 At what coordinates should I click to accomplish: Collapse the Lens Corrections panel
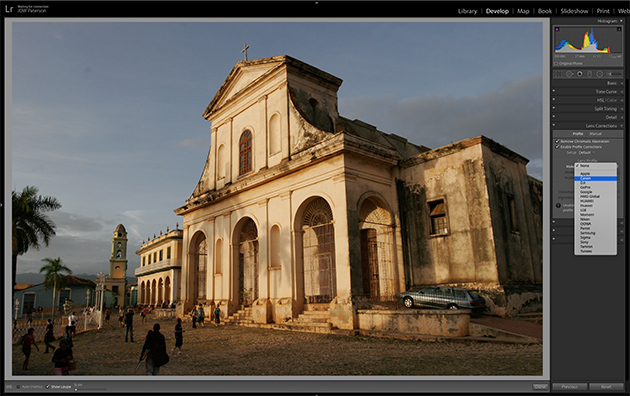click(x=622, y=126)
